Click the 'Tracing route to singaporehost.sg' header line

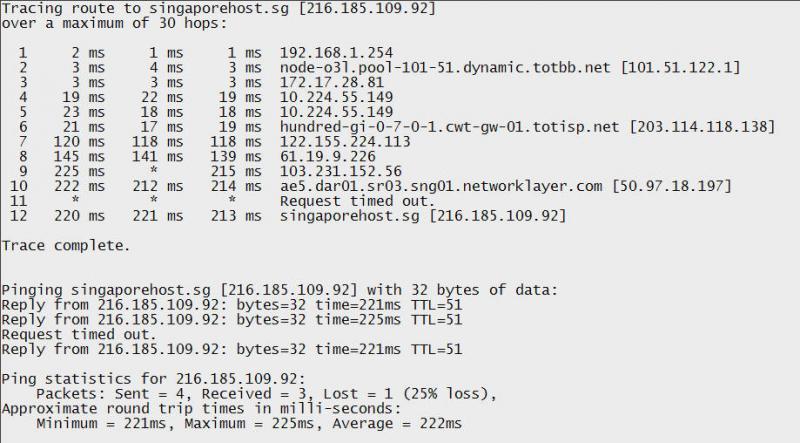[x=219, y=9]
